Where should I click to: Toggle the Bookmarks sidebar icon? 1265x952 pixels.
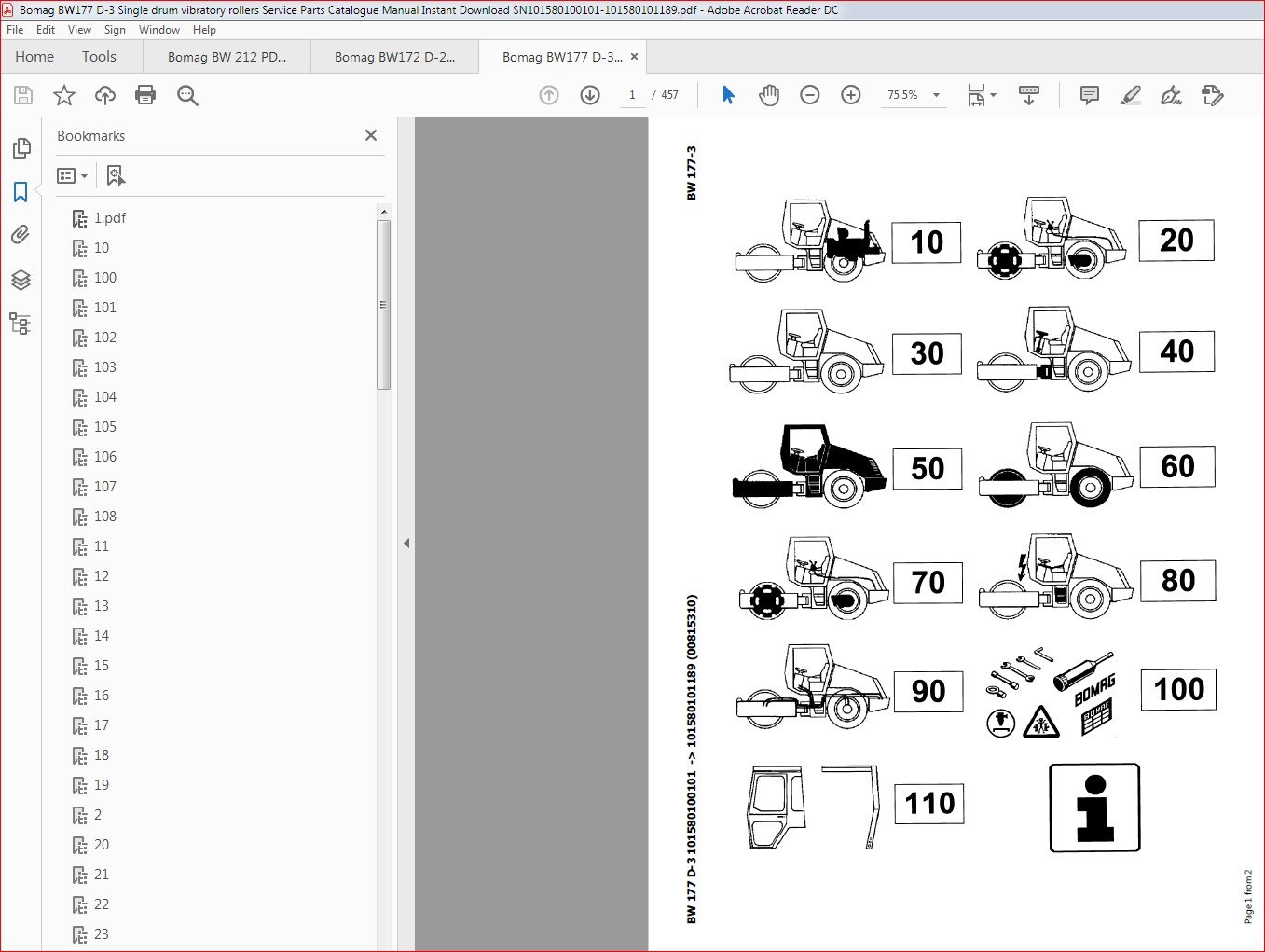click(21, 192)
